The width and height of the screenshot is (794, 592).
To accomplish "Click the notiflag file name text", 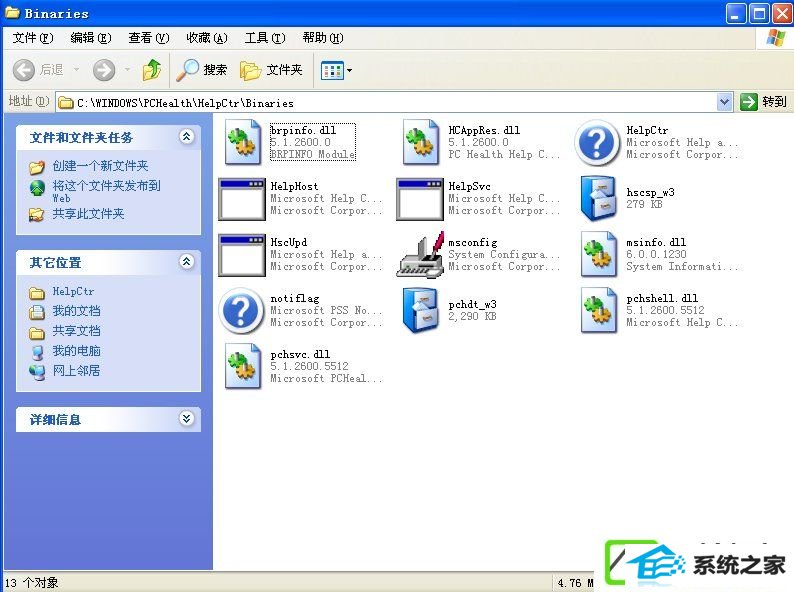I will (295, 298).
